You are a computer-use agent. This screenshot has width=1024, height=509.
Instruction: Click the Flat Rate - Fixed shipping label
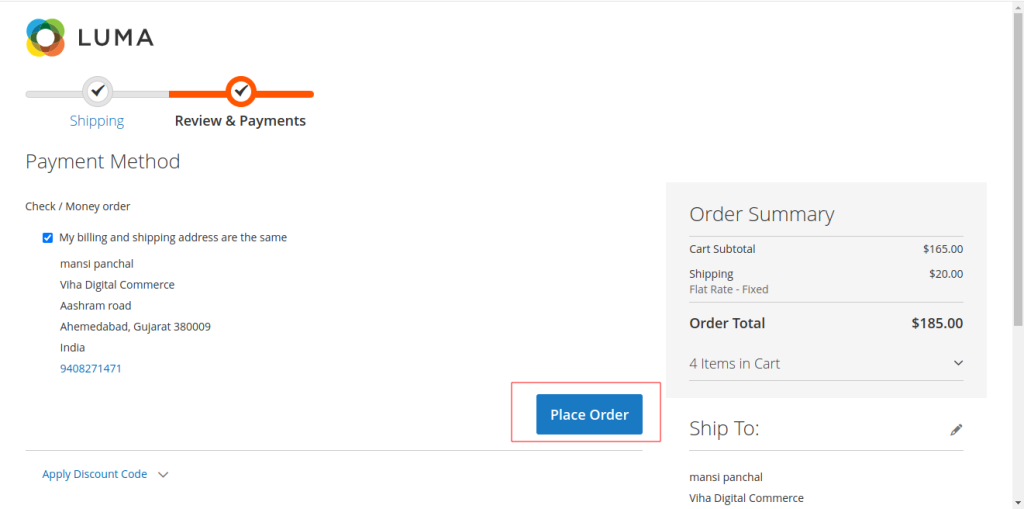[729, 289]
